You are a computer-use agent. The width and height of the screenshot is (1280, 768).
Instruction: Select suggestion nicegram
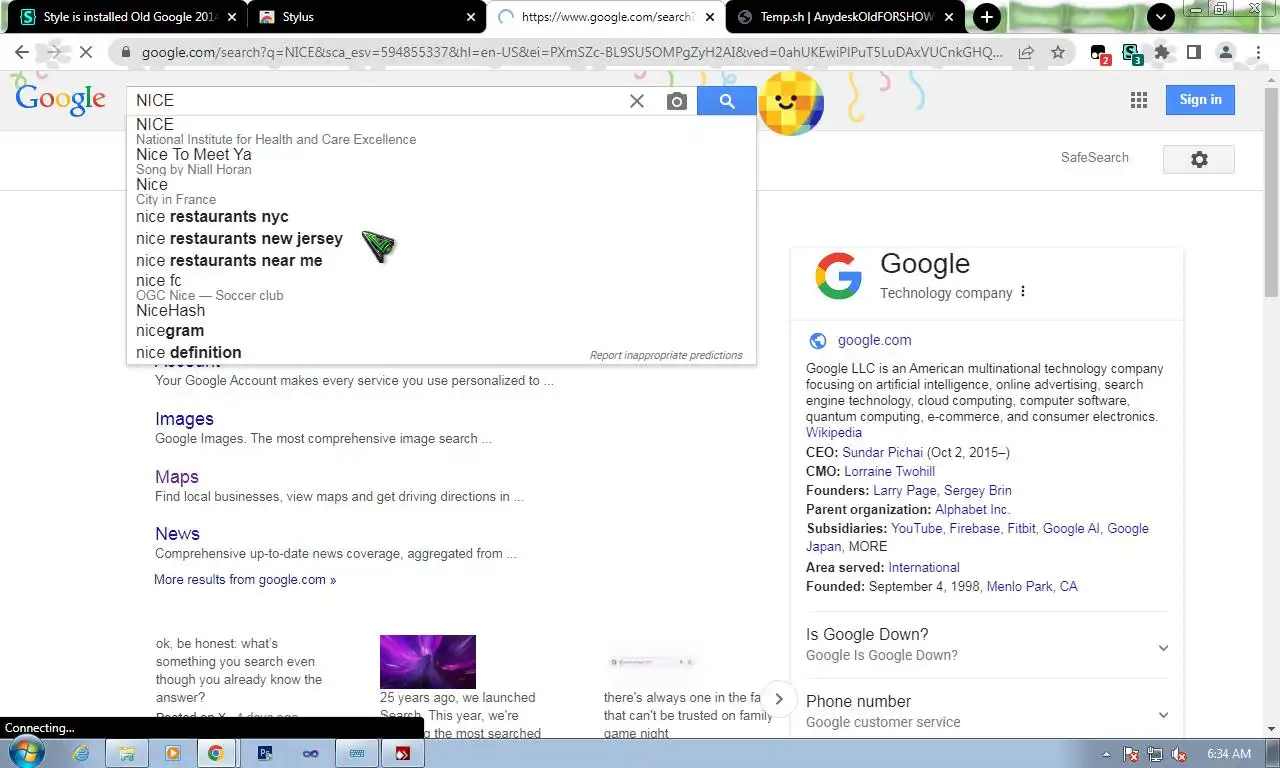(x=441, y=331)
